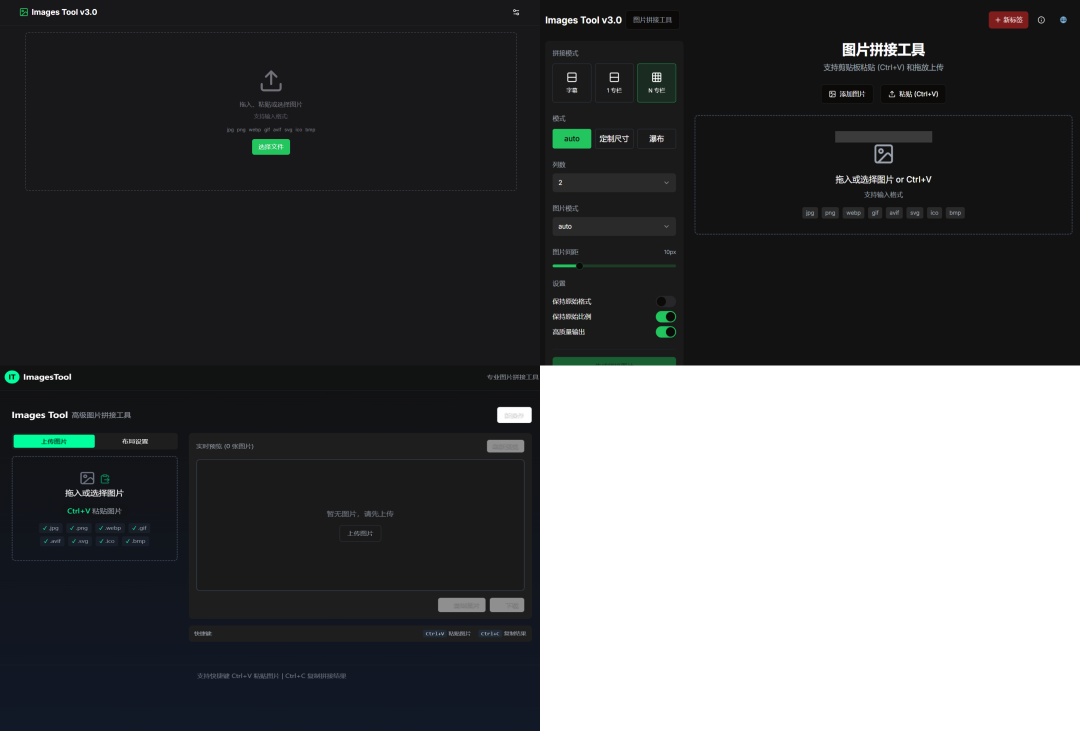The height and width of the screenshot is (731, 1080).
Task: Click the bmp format tag in the right drop zone
Action: click(x=955, y=213)
